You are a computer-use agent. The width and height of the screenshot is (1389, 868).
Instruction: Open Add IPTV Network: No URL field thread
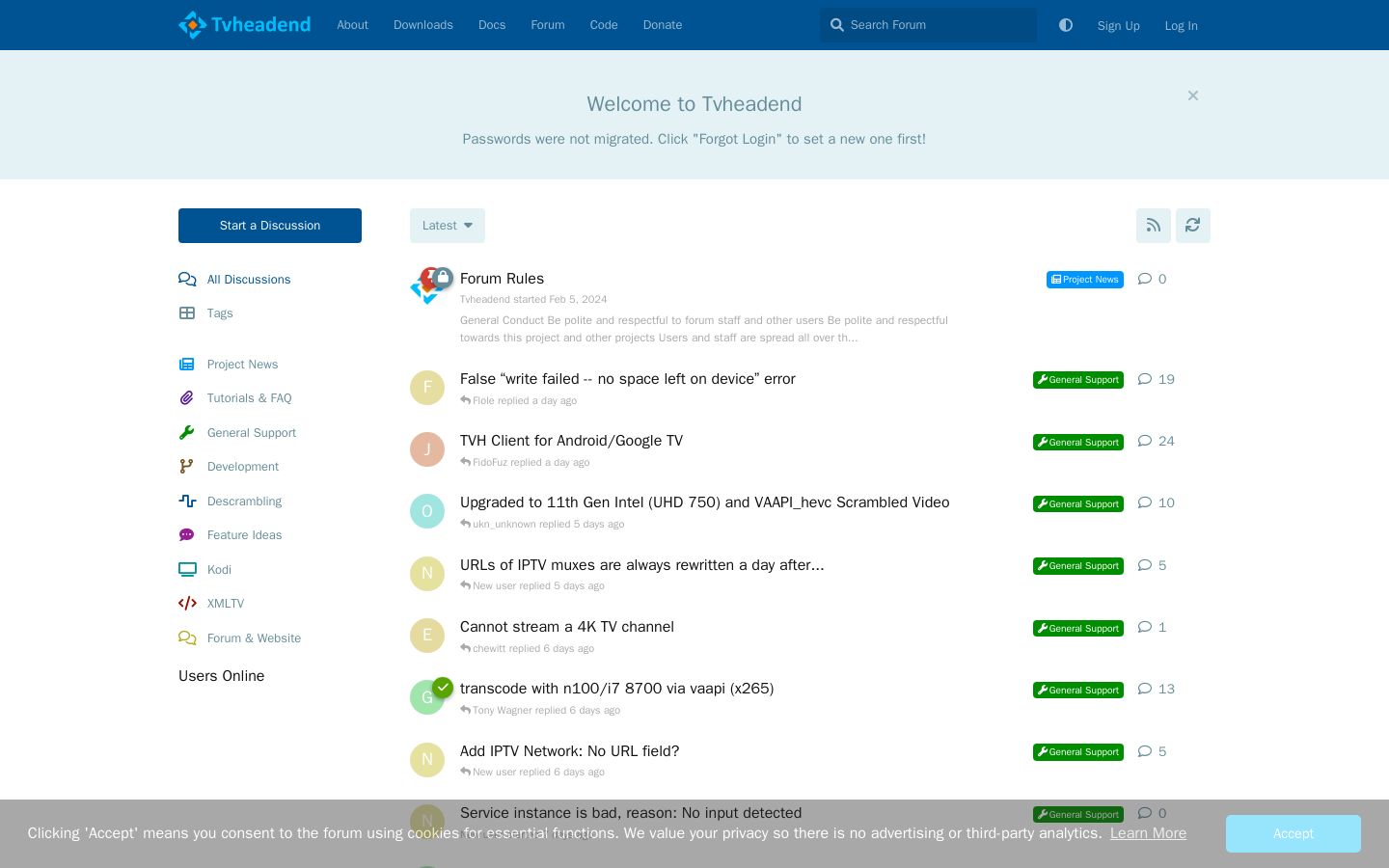[570, 751]
